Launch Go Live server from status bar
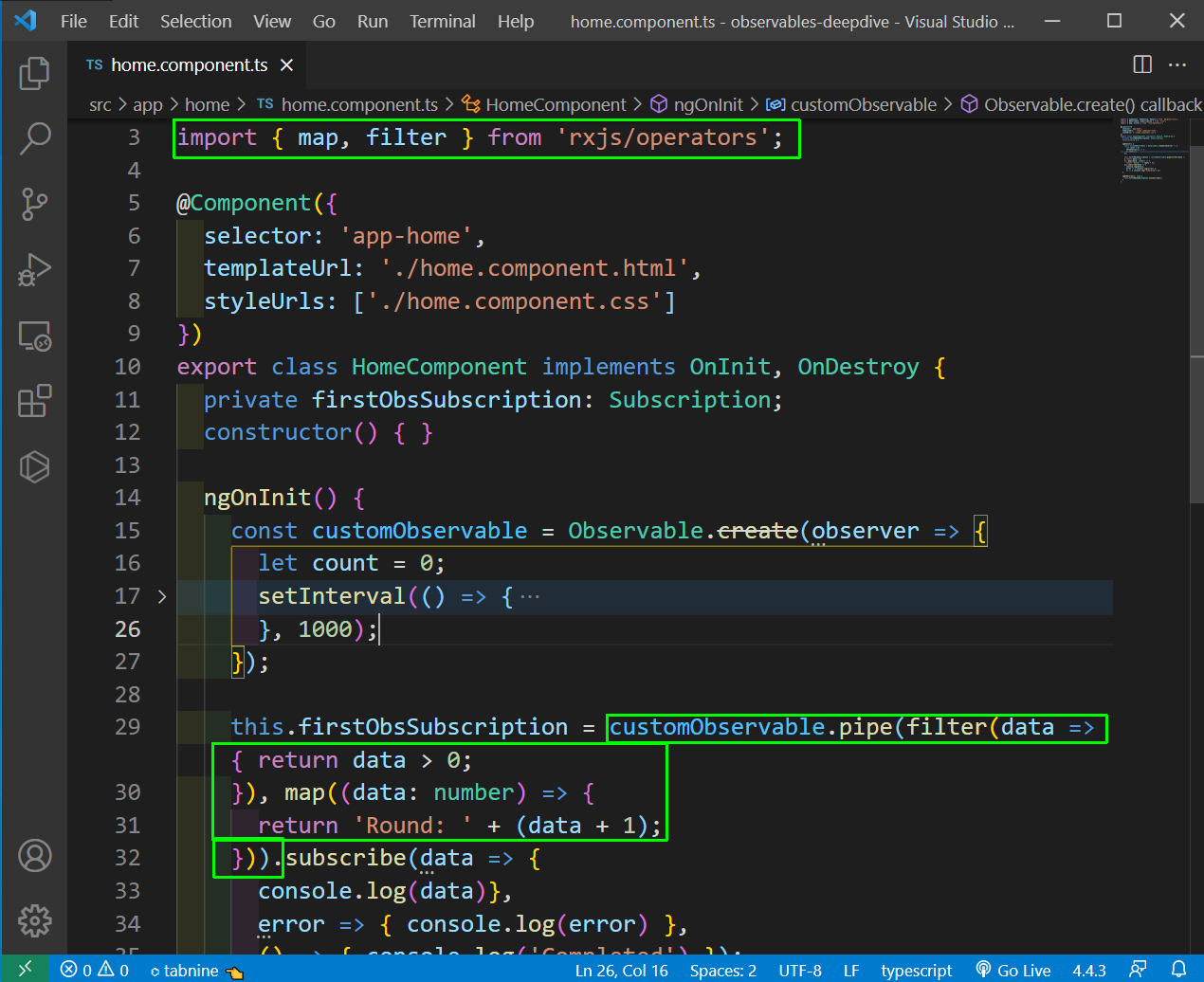 1013,970
